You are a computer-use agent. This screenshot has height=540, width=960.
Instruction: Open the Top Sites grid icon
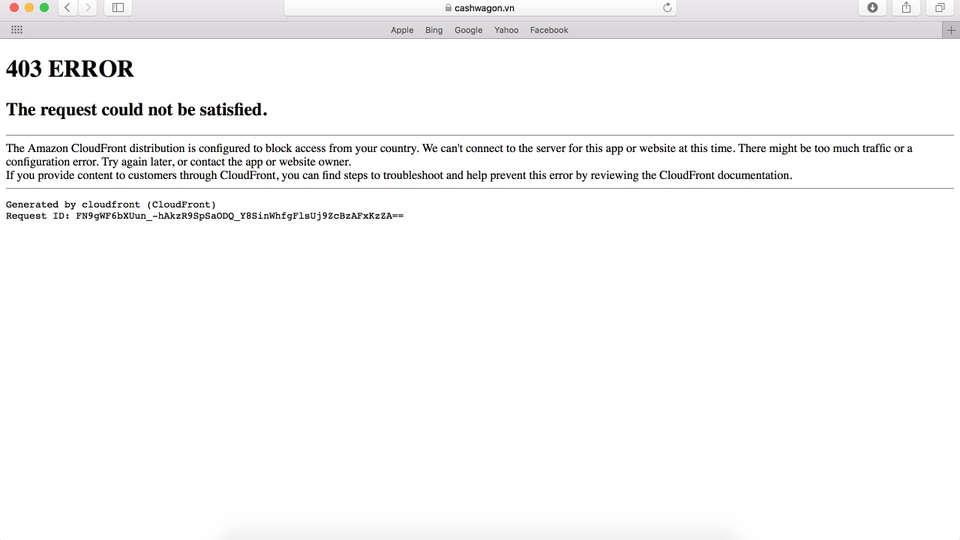17,29
